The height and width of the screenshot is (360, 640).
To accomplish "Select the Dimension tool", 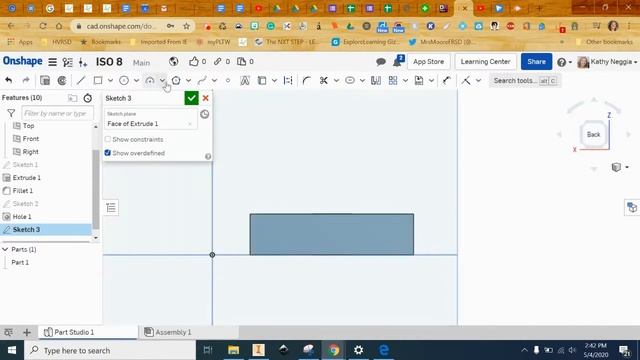I will (x=447, y=80).
